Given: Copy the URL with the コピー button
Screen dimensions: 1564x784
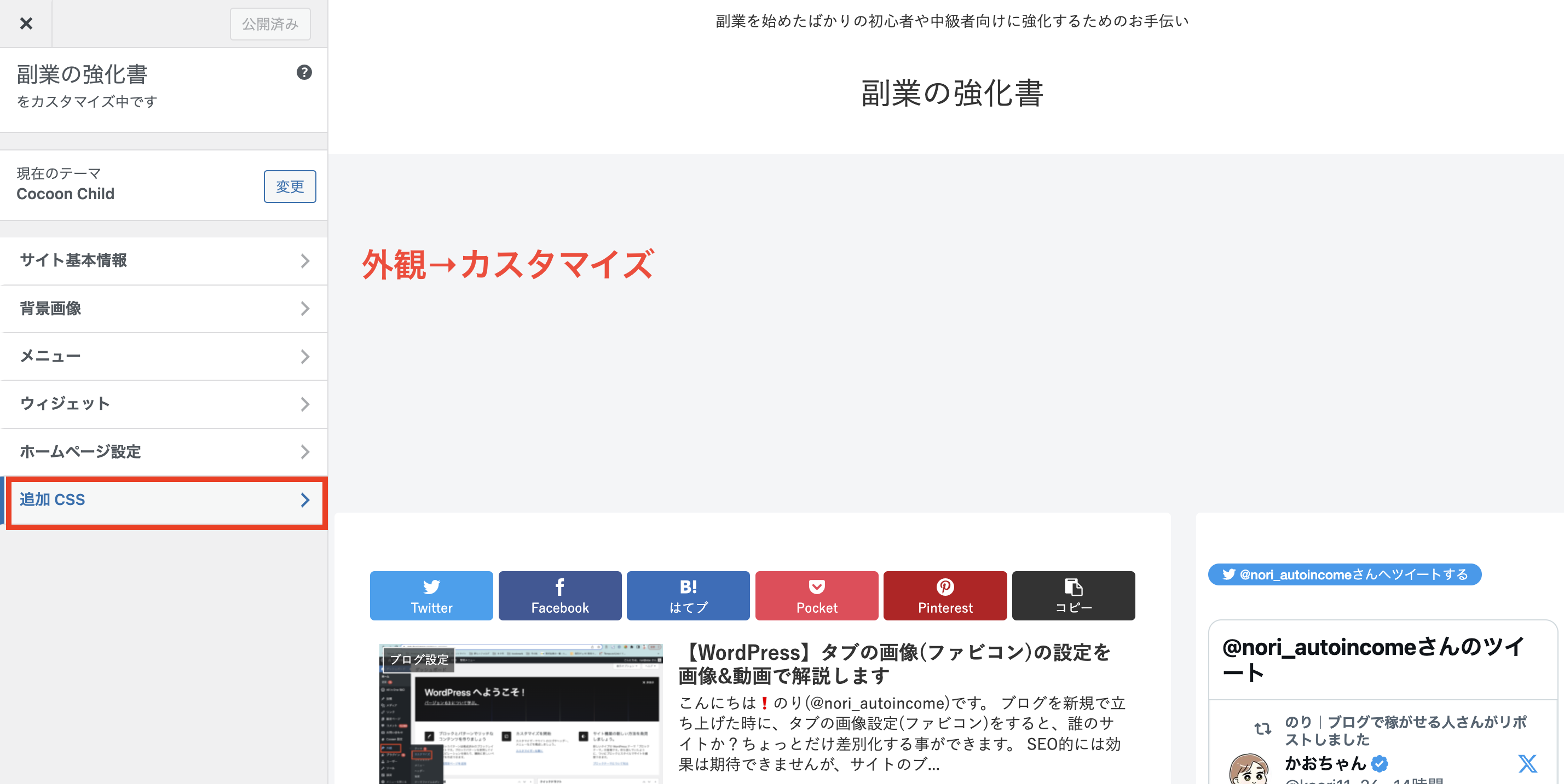Looking at the screenshot, I should point(1074,595).
